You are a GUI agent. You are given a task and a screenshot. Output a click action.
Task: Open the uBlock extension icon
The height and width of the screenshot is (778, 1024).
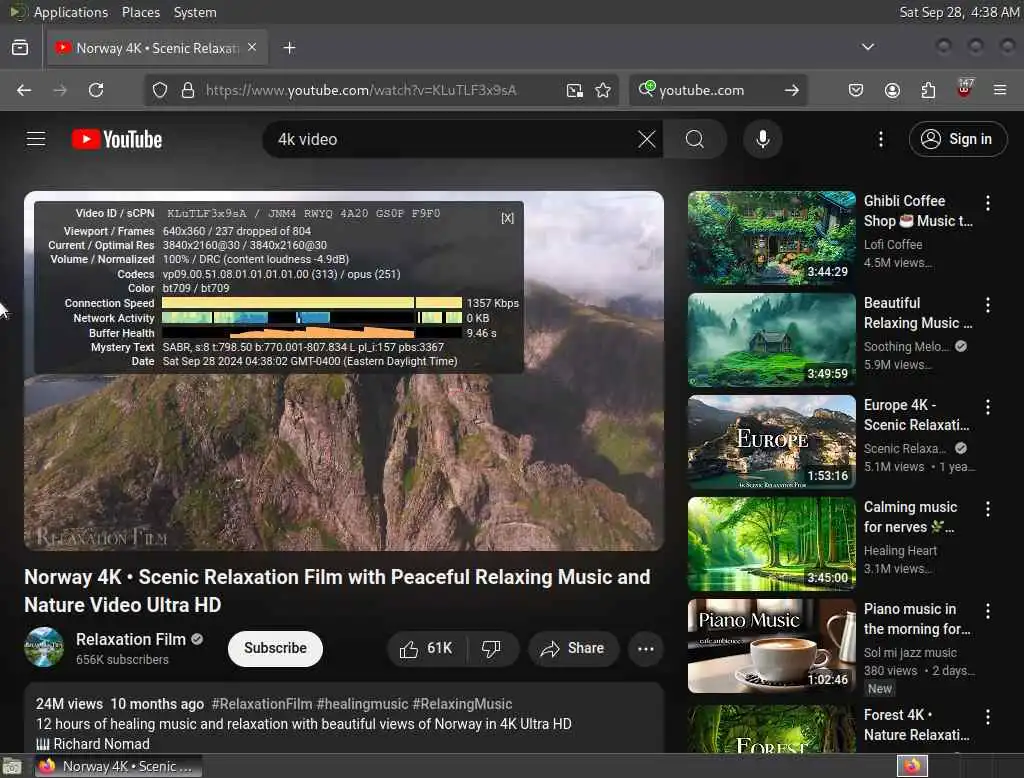[965, 89]
